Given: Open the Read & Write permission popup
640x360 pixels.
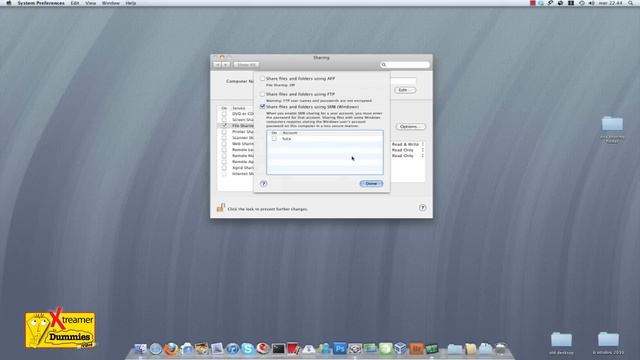Looking at the screenshot, I should click(408, 144).
